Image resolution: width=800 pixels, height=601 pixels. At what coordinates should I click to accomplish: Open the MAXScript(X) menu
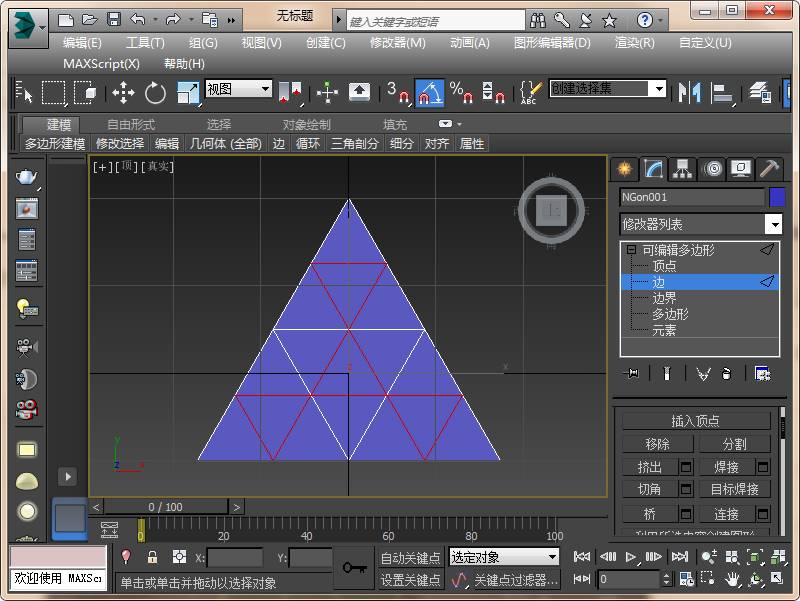[x=101, y=64]
